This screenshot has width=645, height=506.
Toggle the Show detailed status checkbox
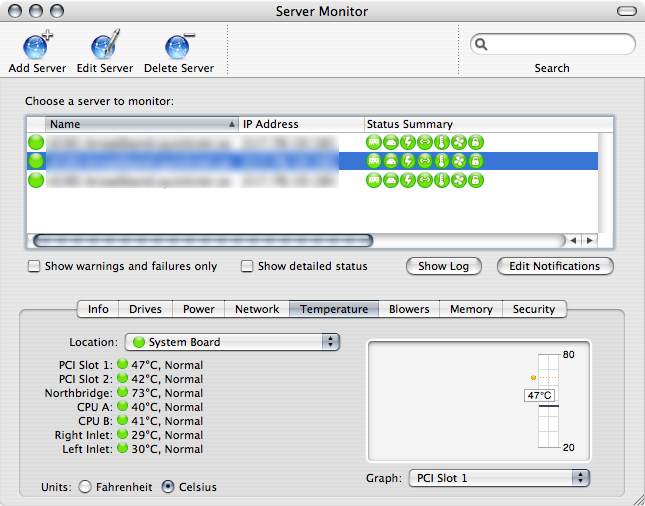[x=248, y=267]
